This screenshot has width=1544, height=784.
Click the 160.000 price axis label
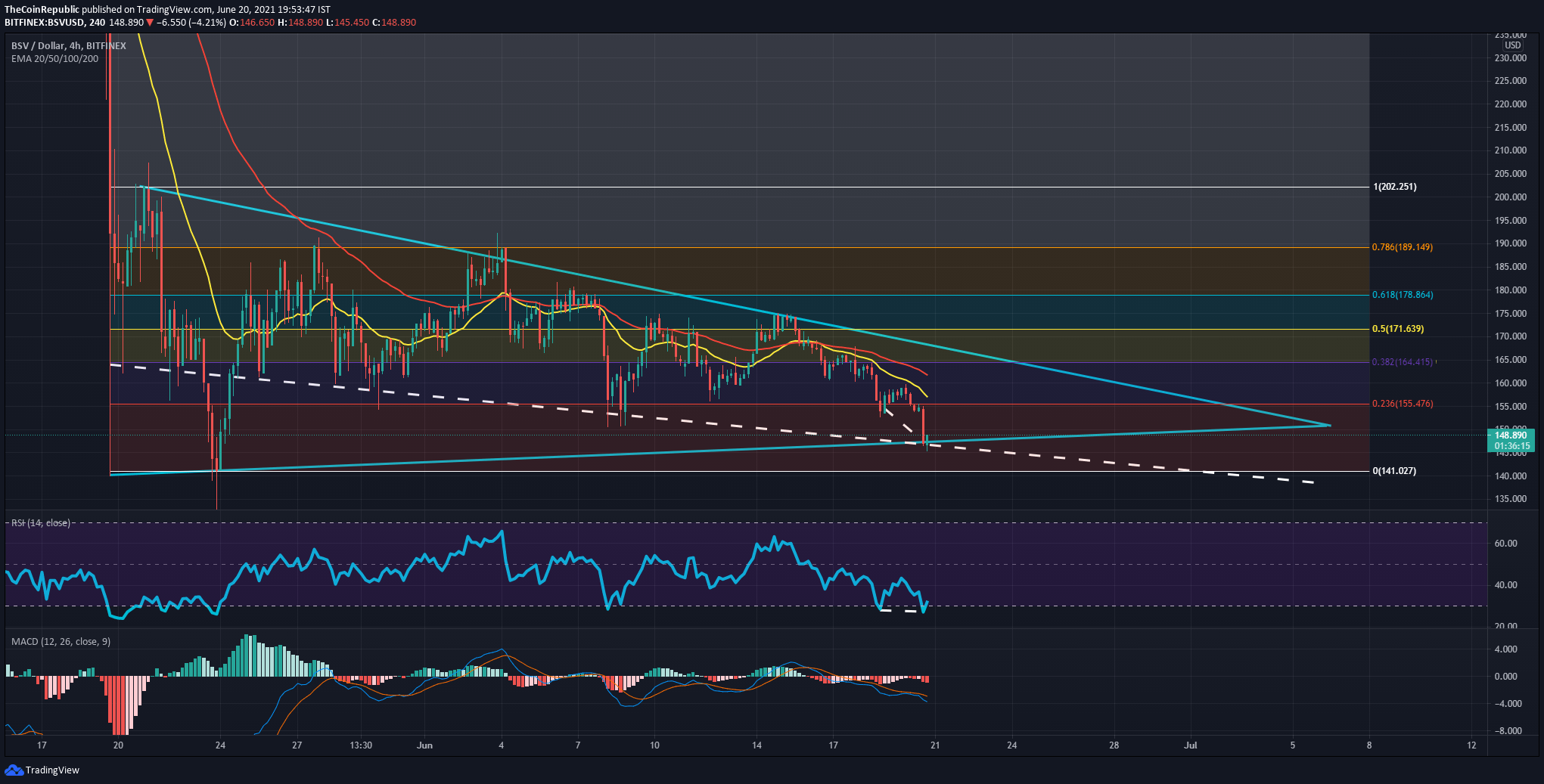(1511, 383)
